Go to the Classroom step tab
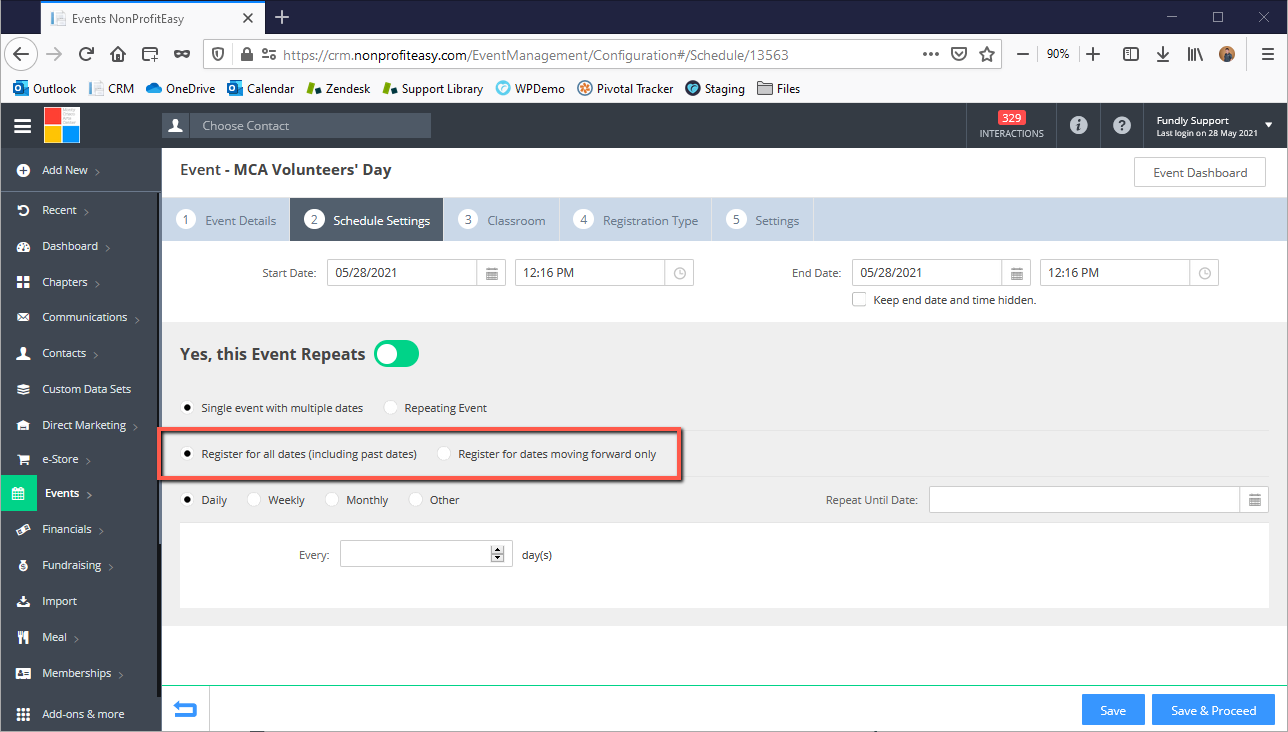Screen dimensions: 1288x732 tap(502, 220)
